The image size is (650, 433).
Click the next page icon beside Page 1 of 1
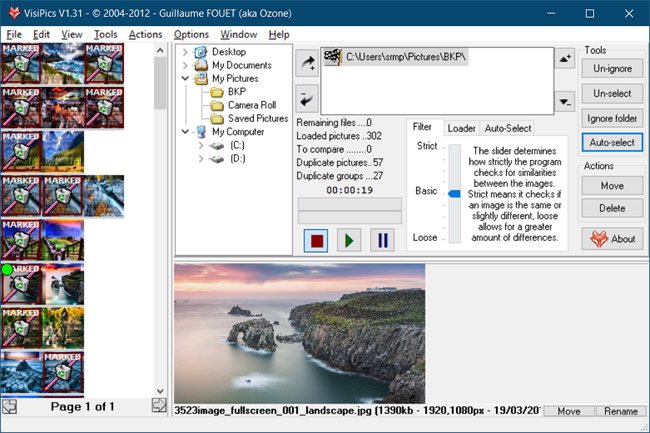pyautogui.click(x=158, y=406)
